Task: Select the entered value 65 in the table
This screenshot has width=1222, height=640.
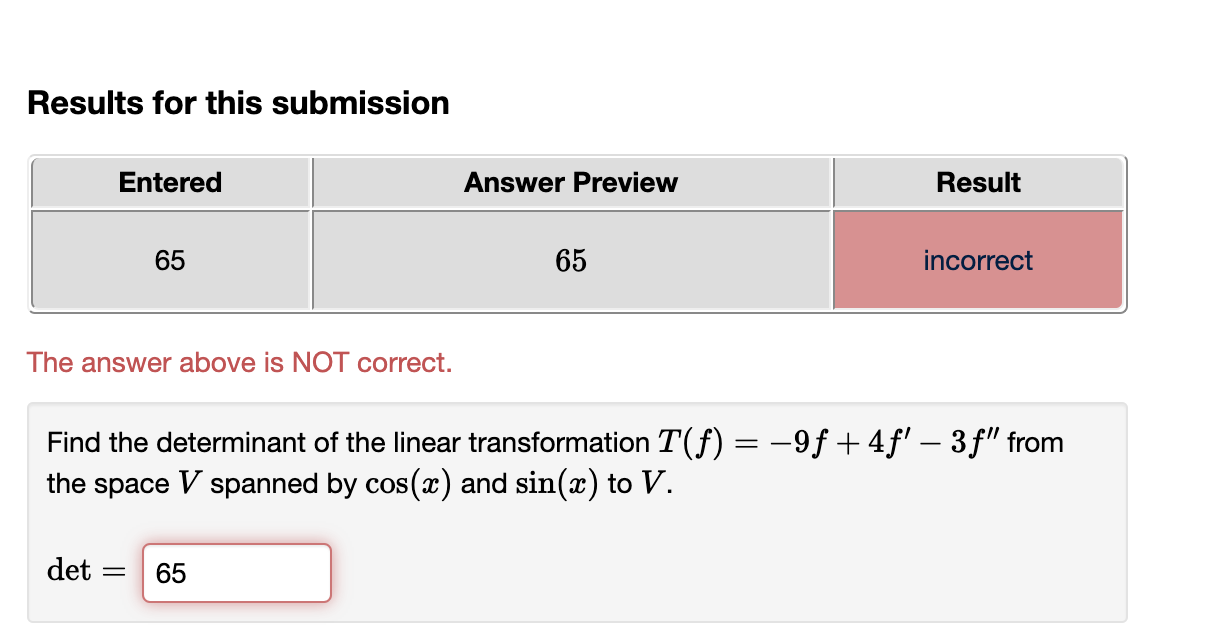Action: (x=170, y=260)
